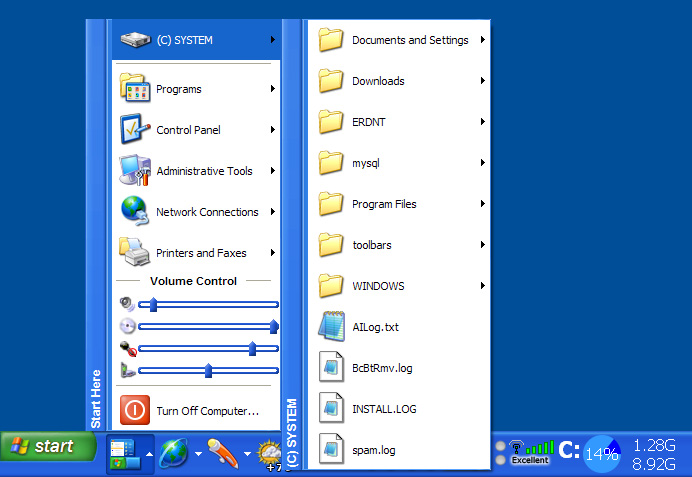
Task: Expand the Printers and Faxes submenu arrow
Action: tap(273, 253)
